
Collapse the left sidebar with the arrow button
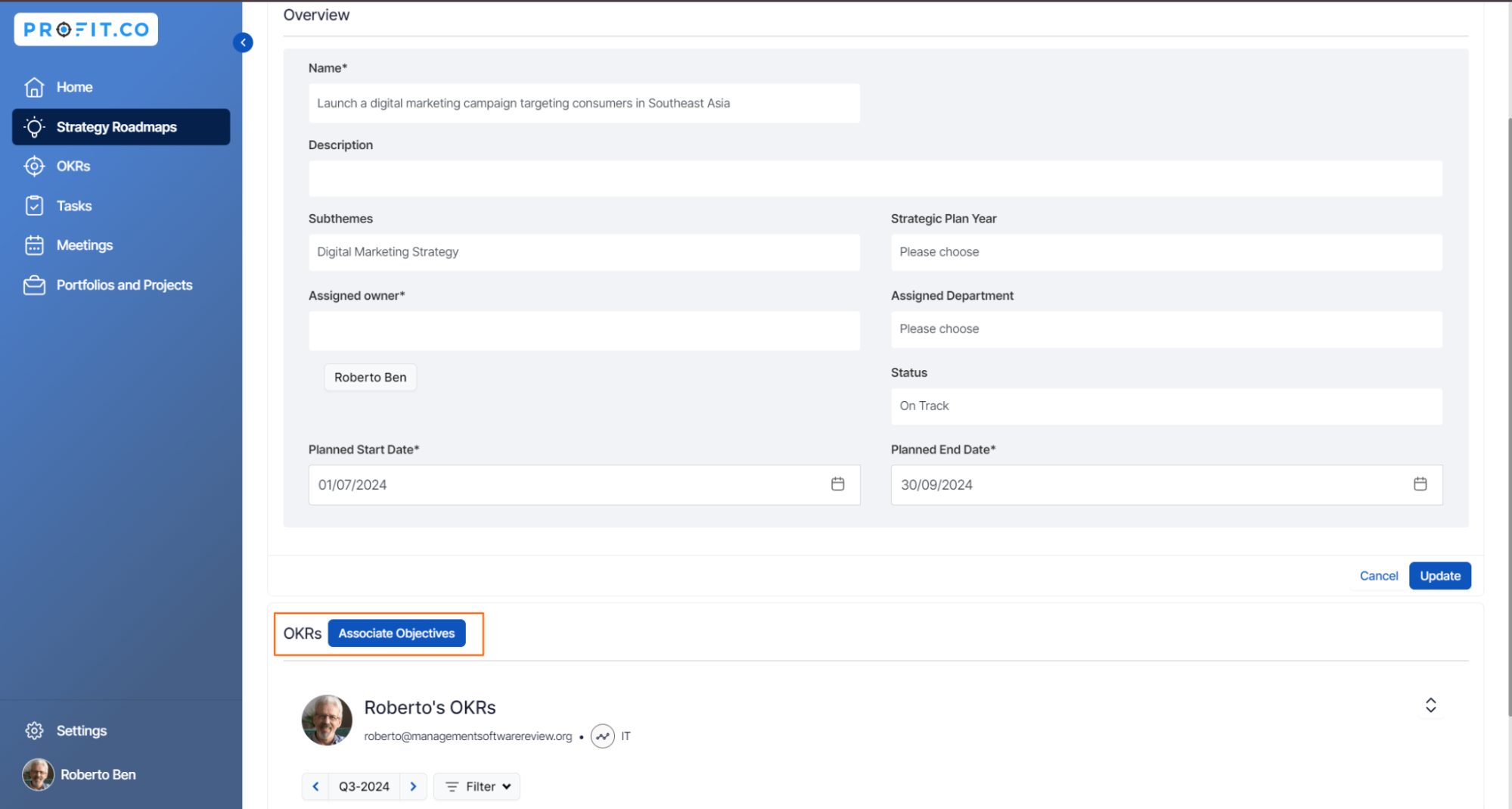(243, 42)
